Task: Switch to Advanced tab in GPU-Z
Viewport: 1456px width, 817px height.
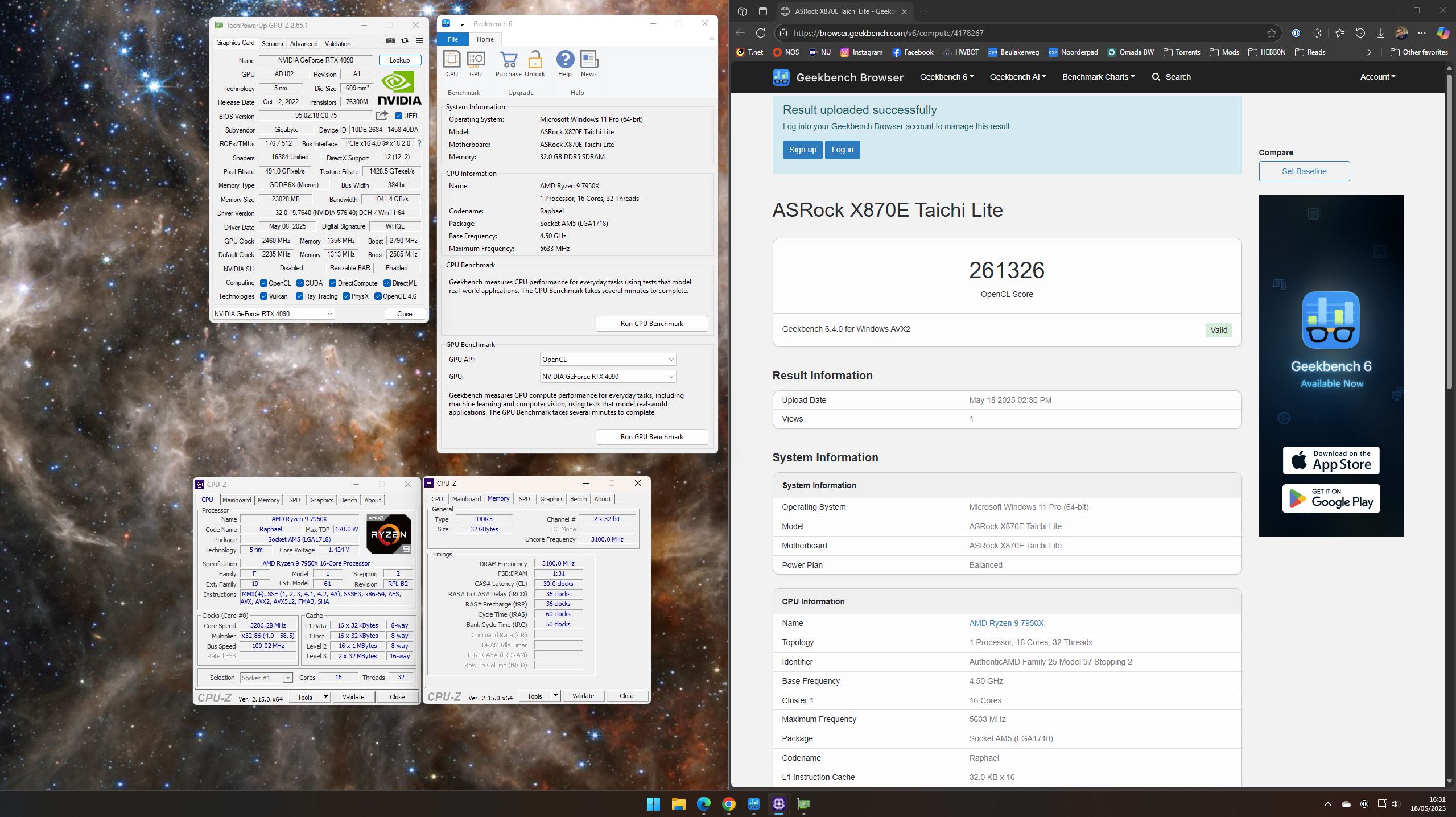Action: pos(304,44)
